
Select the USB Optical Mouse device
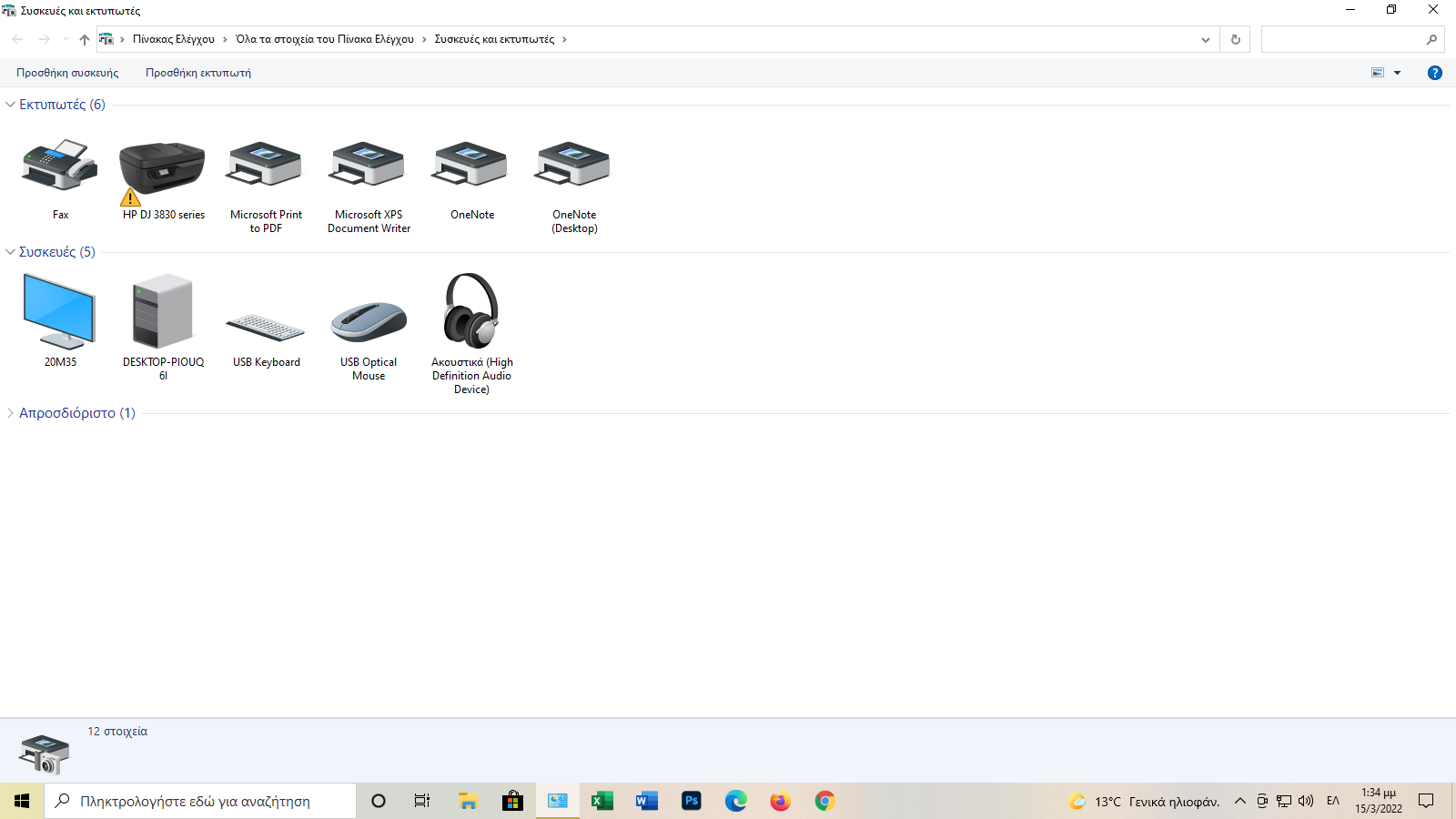point(369,321)
